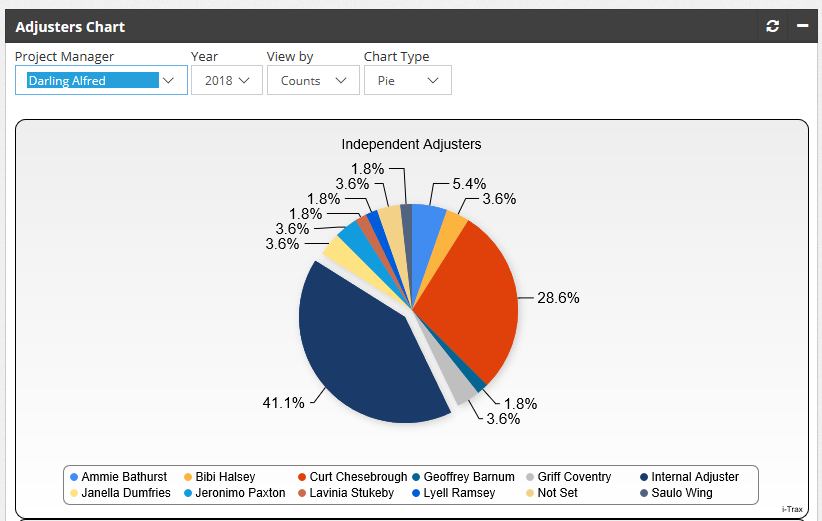Toggle Bibi Halsey legend entry
Viewport: 822px width, 521px height.
click(x=224, y=477)
